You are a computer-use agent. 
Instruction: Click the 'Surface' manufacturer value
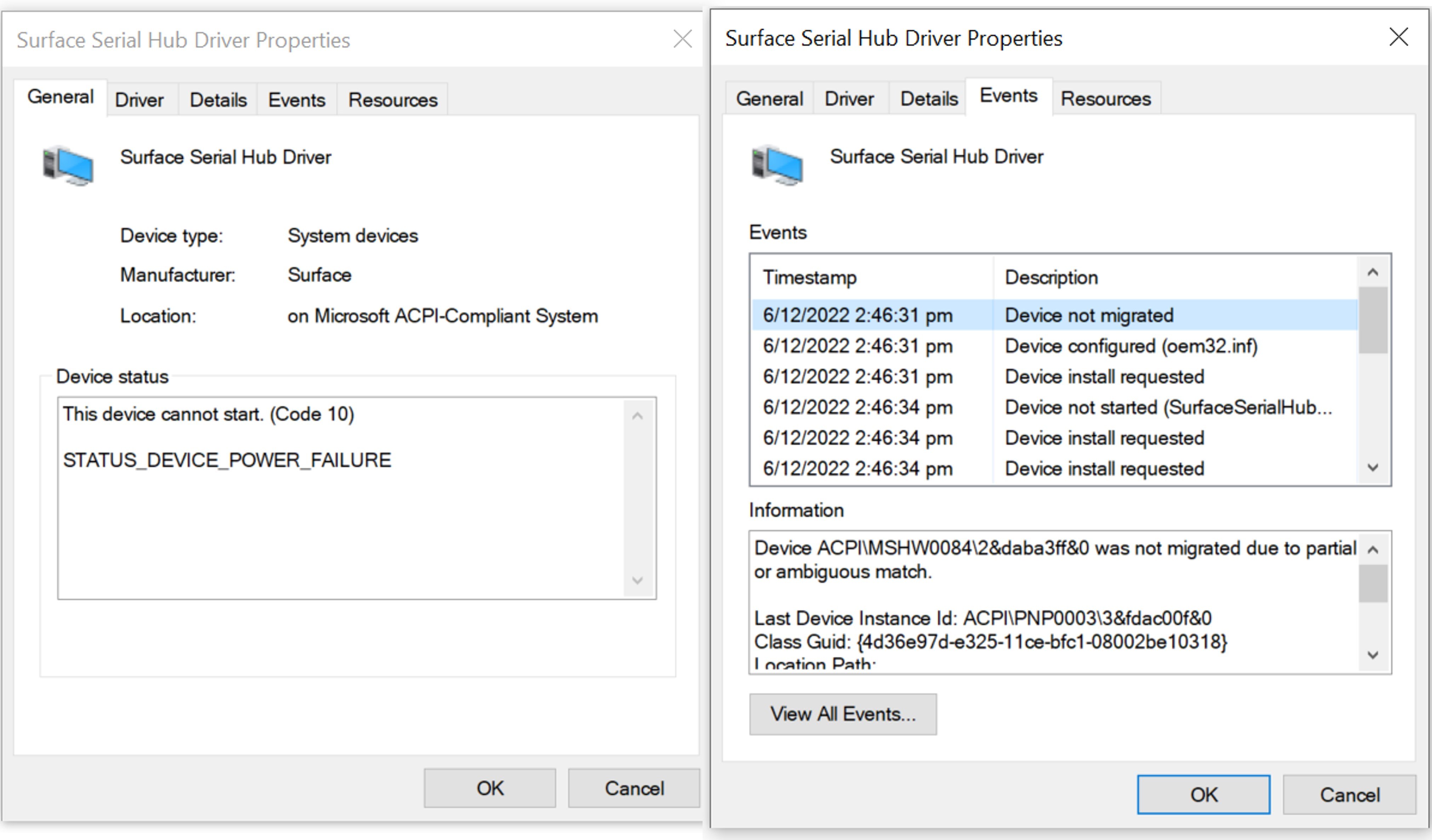[x=319, y=275]
